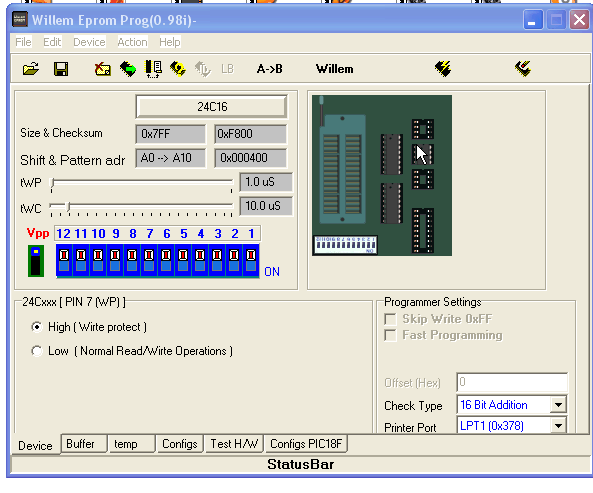Open the File menu
This screenshot has width=593, height=493.
[23, 42]
